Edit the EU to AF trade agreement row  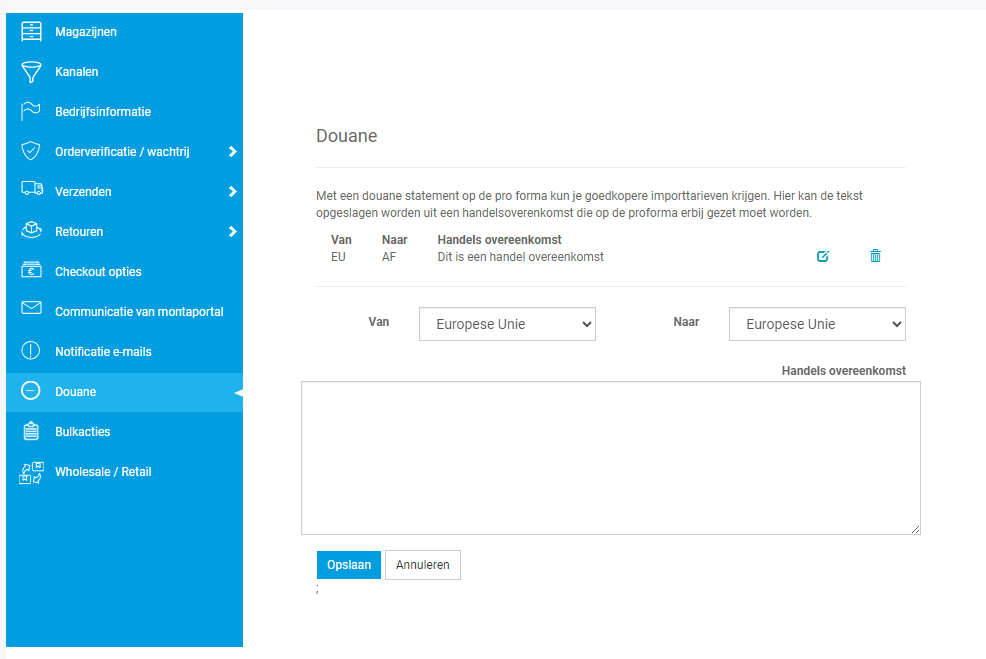pos(823,256)
